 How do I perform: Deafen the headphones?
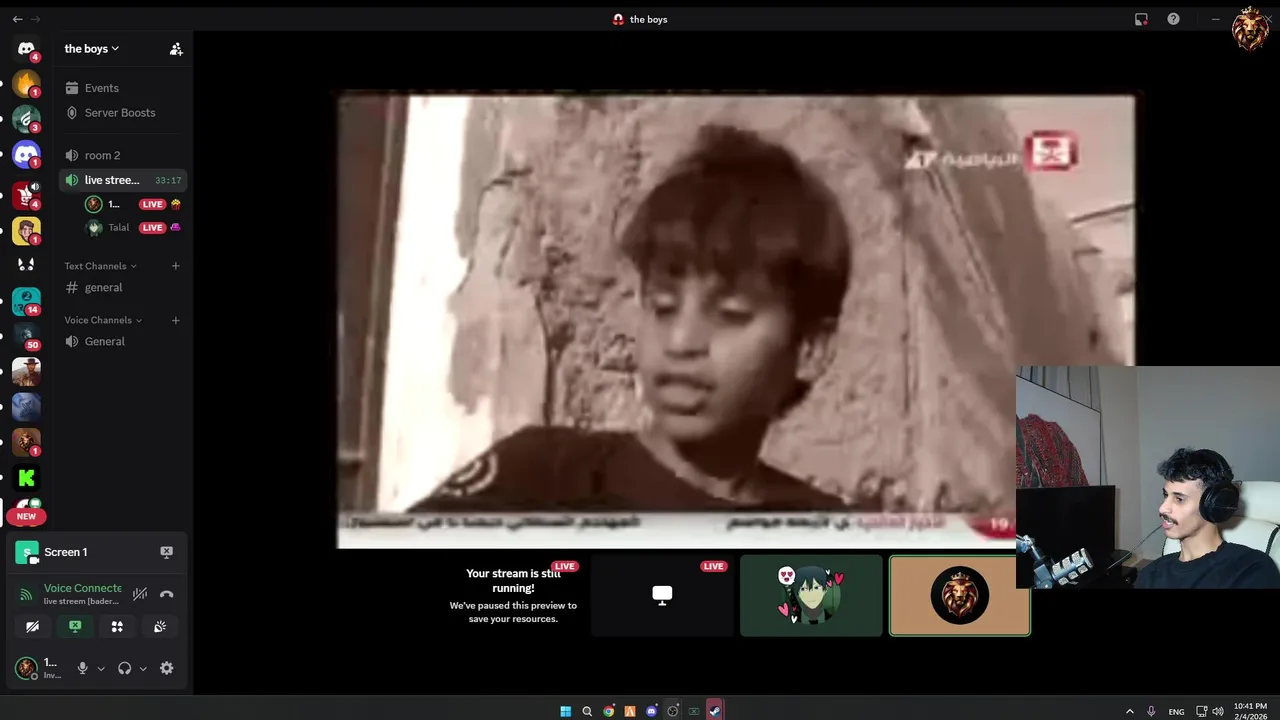124,668
